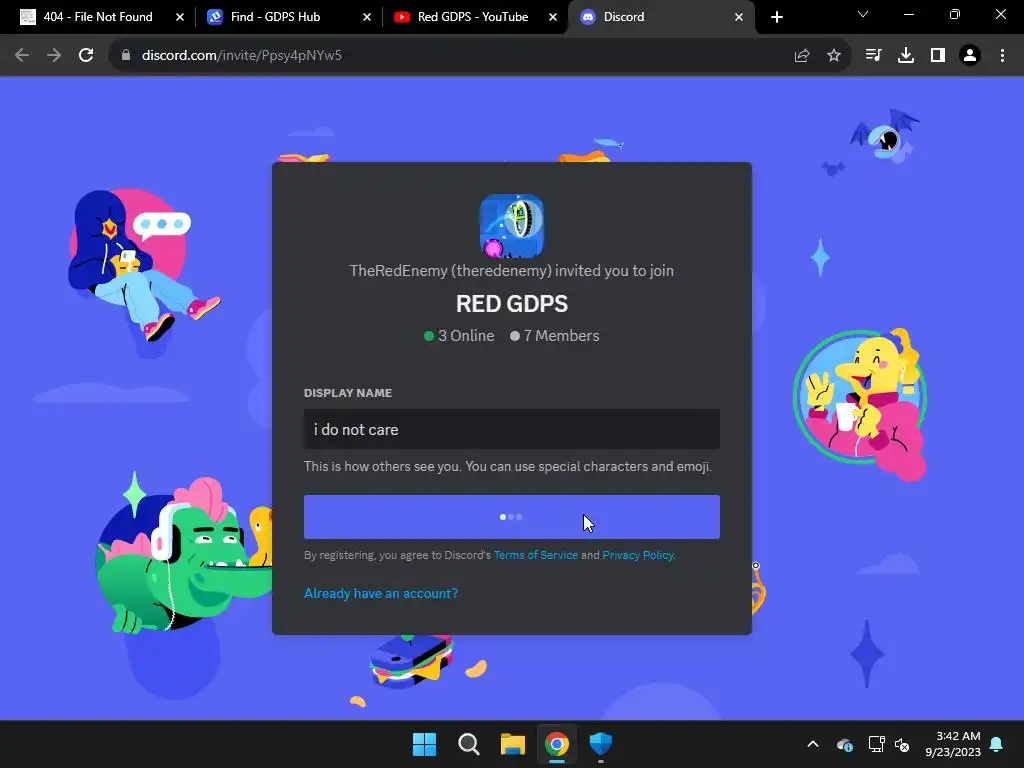Image resolution: width=1024 pixels, height=768 pixels.
Task: Click the 7 Members count text
Action: click(554, 336)
